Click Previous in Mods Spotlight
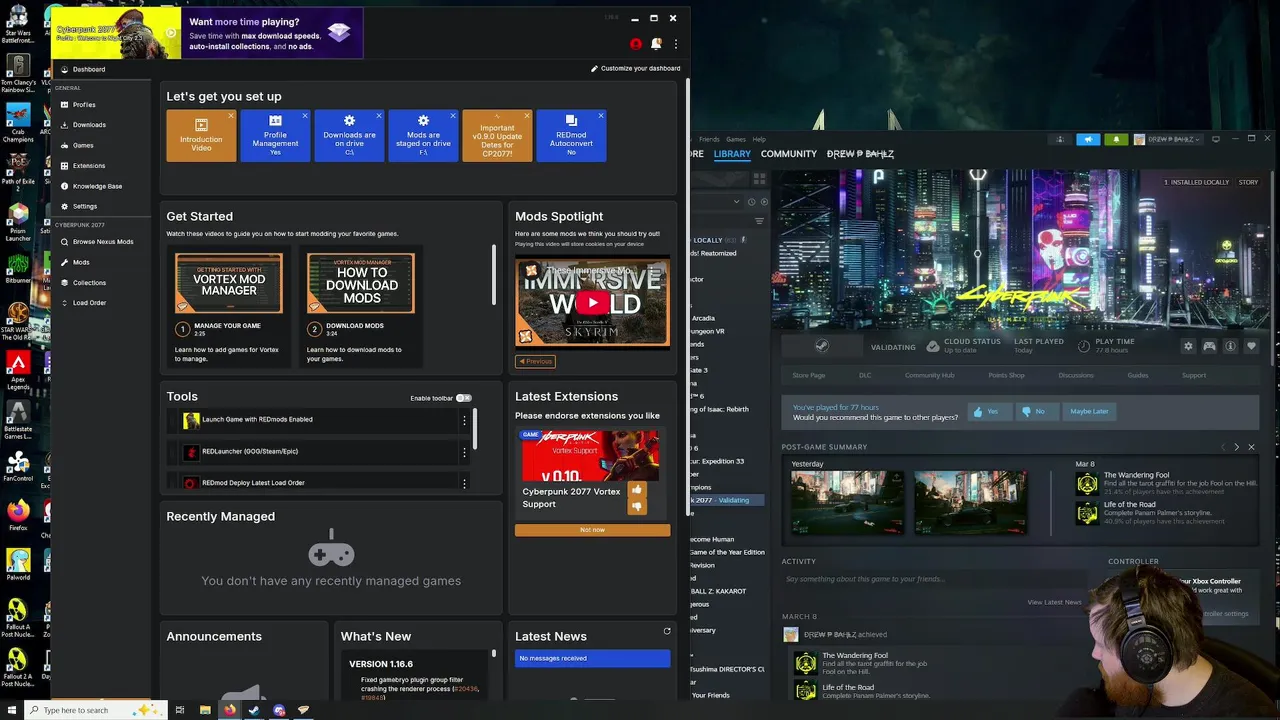The image size is (1280, 720). click(x=535, y=361)
